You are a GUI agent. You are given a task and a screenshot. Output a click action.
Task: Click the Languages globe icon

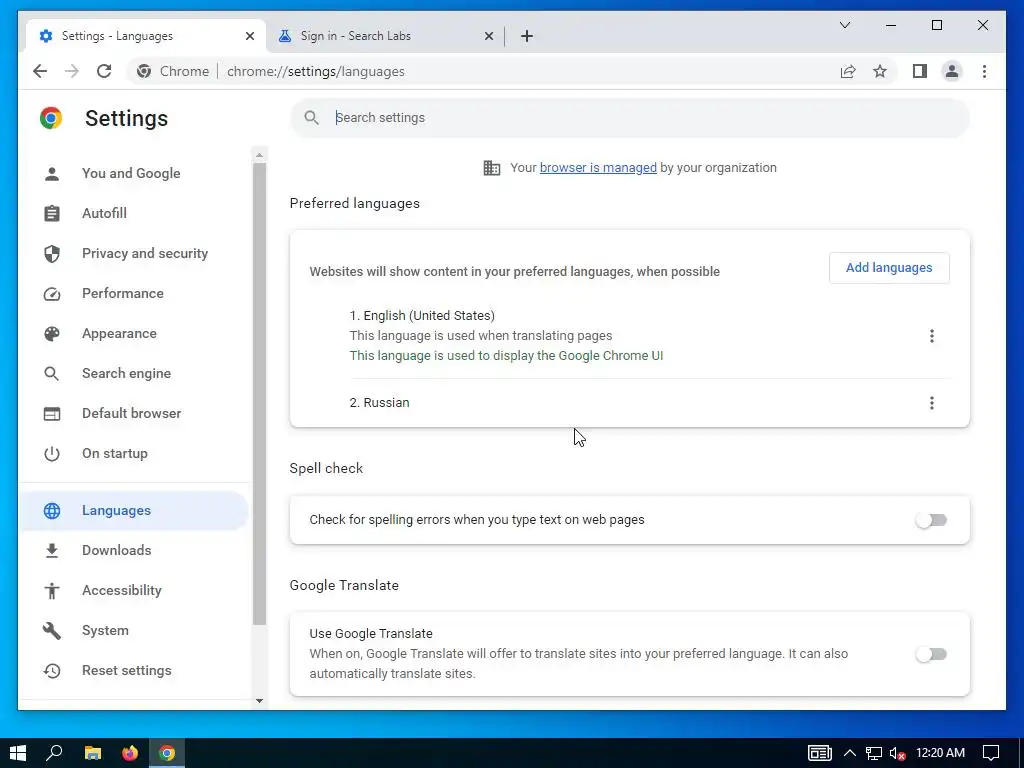(52, 511)
